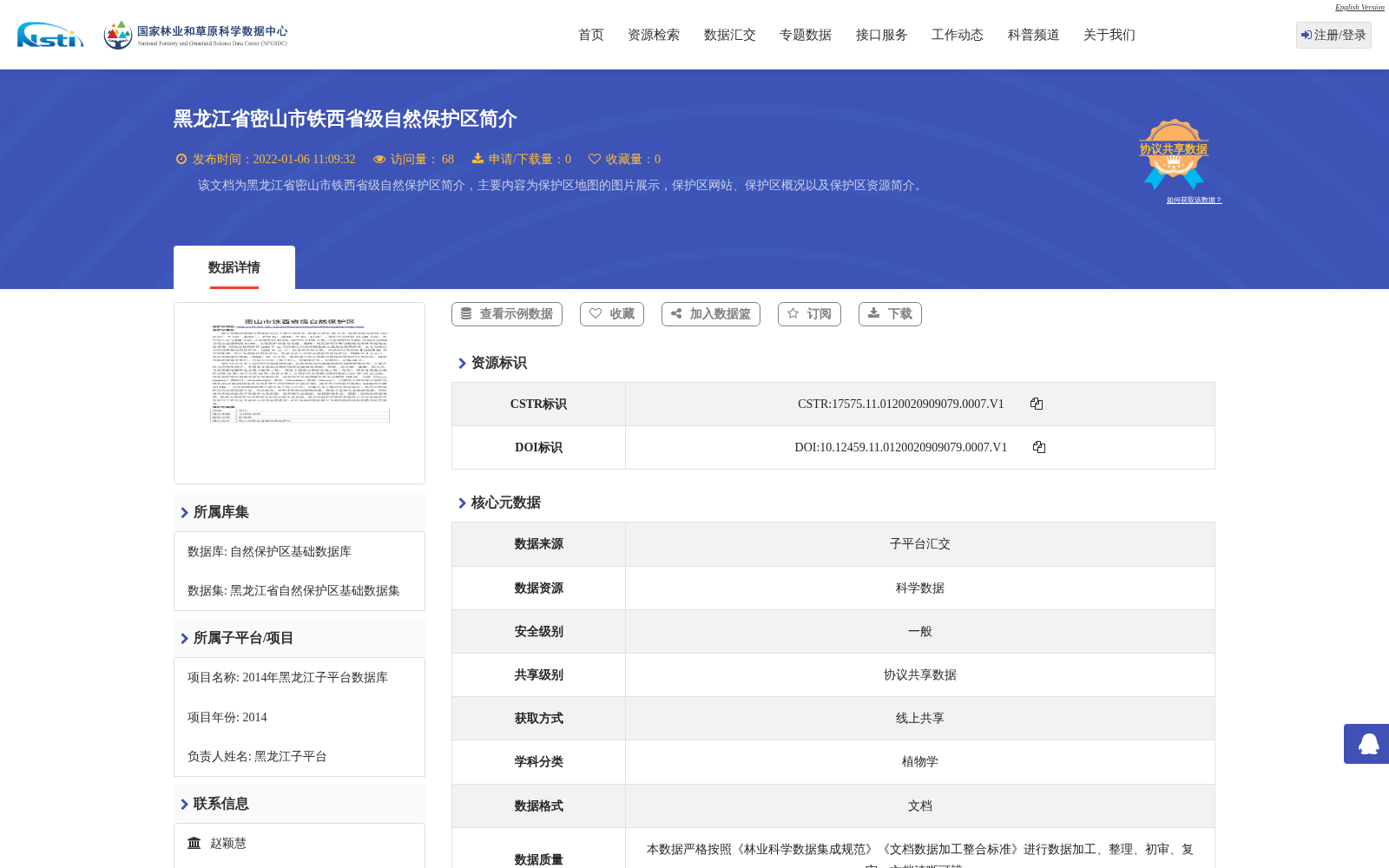Screen dimensions: 1389x868
Task: Click the 所属库集 chevron
Action: pos(184,512)
